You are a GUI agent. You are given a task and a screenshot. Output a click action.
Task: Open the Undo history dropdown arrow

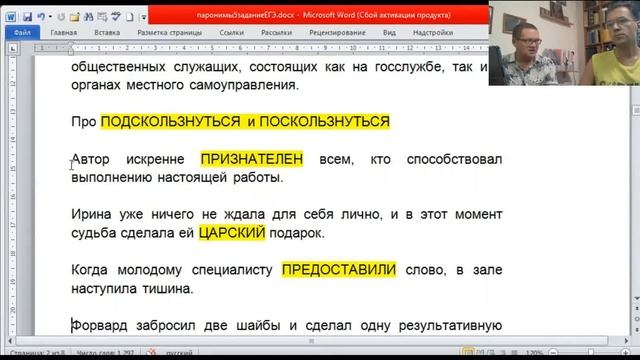click(50, 17)
